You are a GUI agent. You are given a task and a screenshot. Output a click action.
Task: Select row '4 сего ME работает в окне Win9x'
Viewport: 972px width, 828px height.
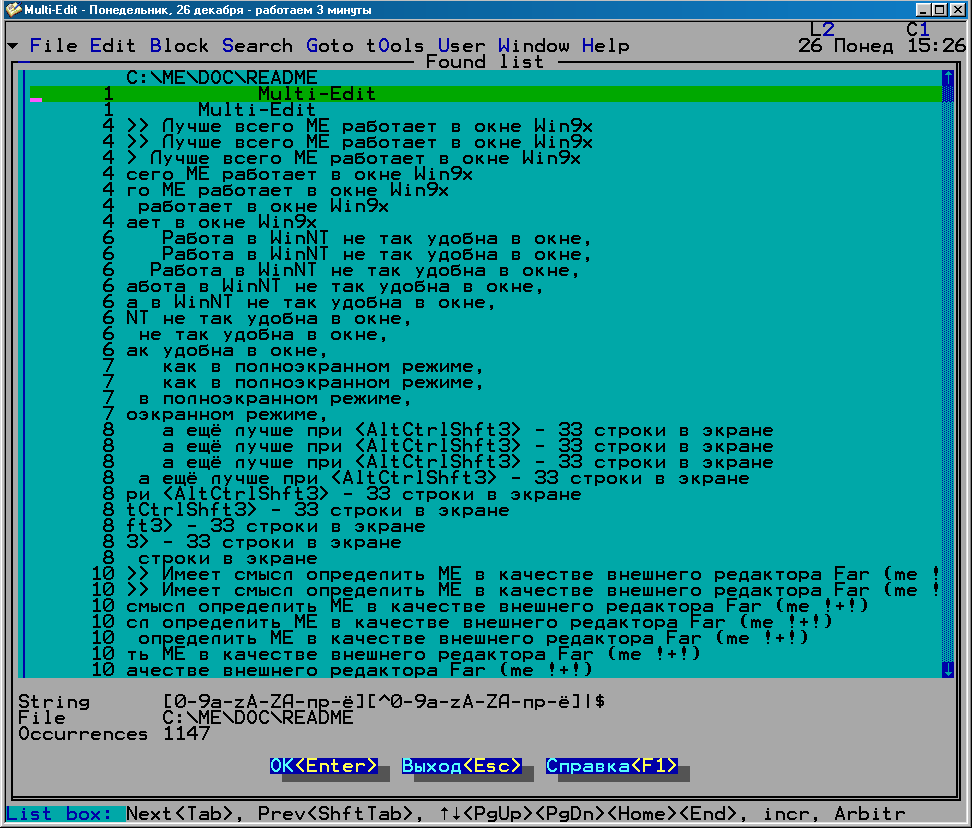click(485, 174)
